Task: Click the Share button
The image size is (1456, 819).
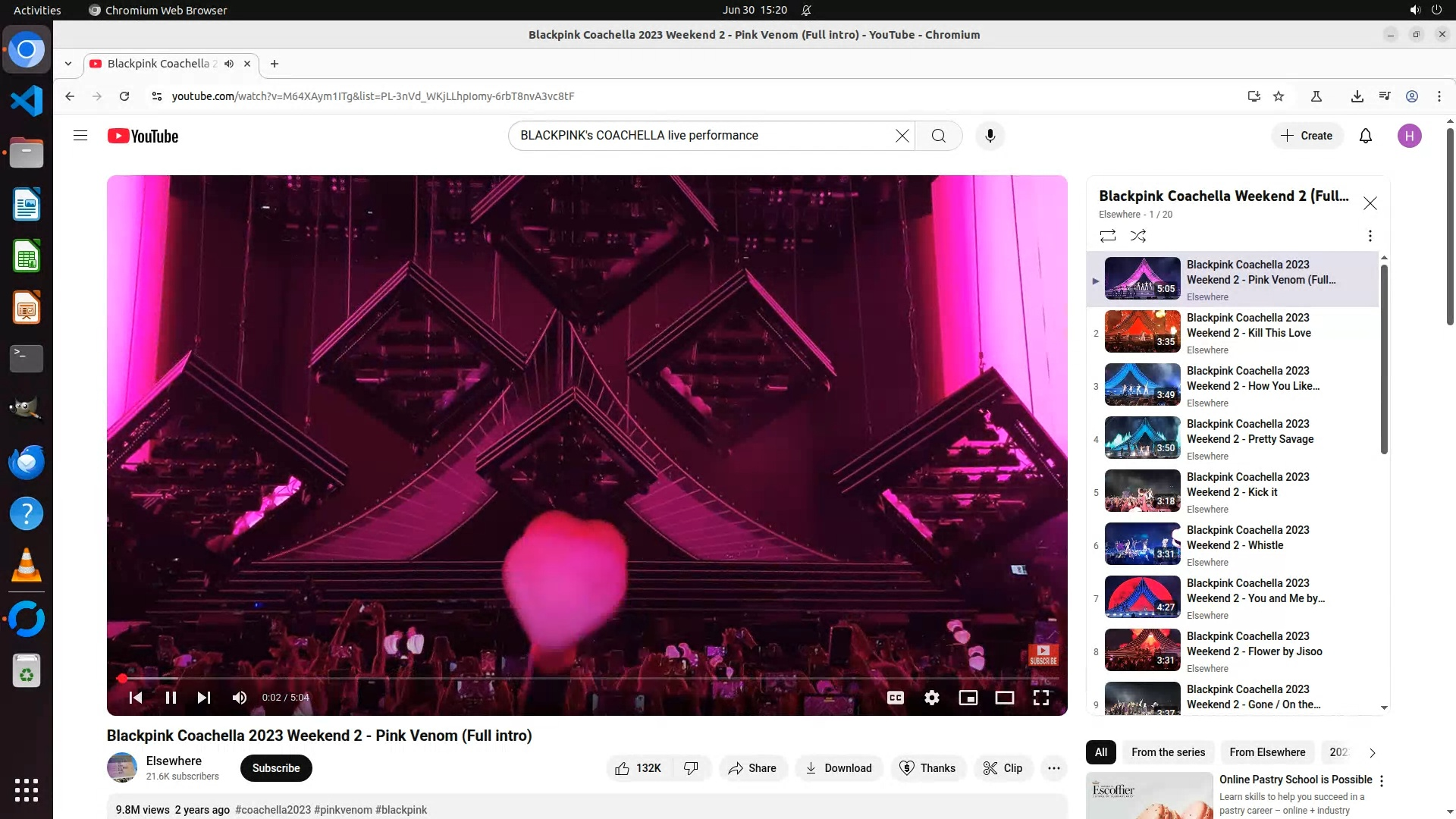Action: point(752,768)
